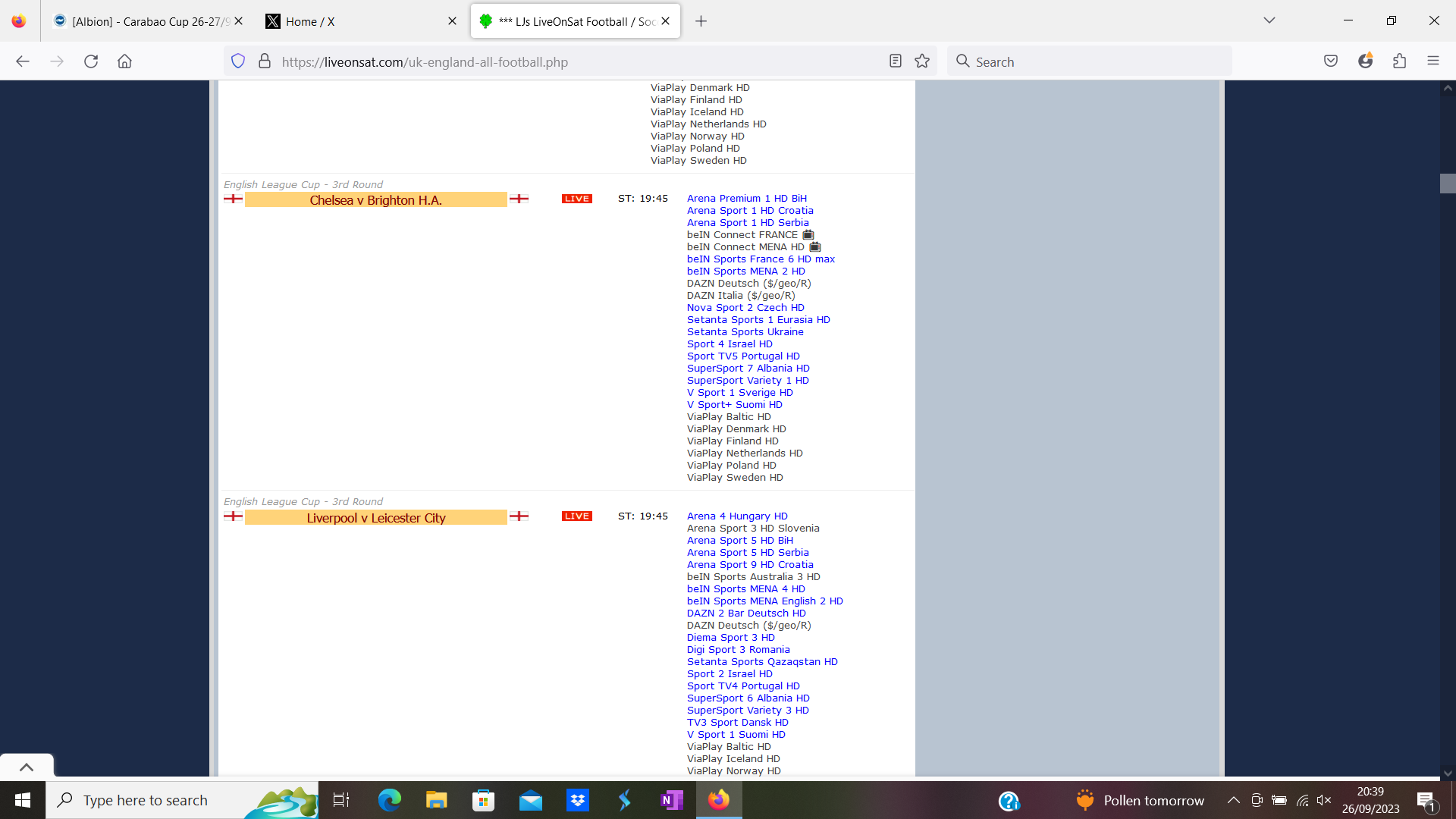Select the LJs LiveOnSat Football tab
Viewport: 1456px width, 819px height.
tap(576, 21)
